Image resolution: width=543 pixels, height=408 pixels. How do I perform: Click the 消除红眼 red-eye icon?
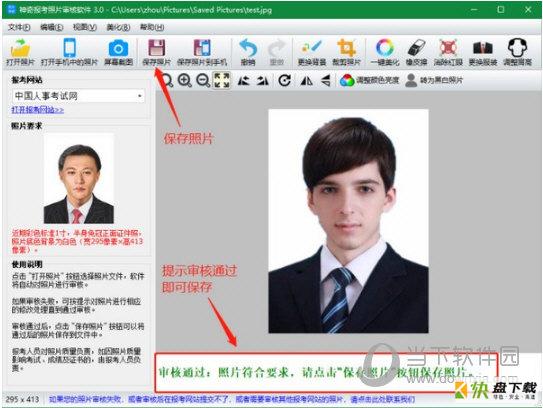(448, 48)
